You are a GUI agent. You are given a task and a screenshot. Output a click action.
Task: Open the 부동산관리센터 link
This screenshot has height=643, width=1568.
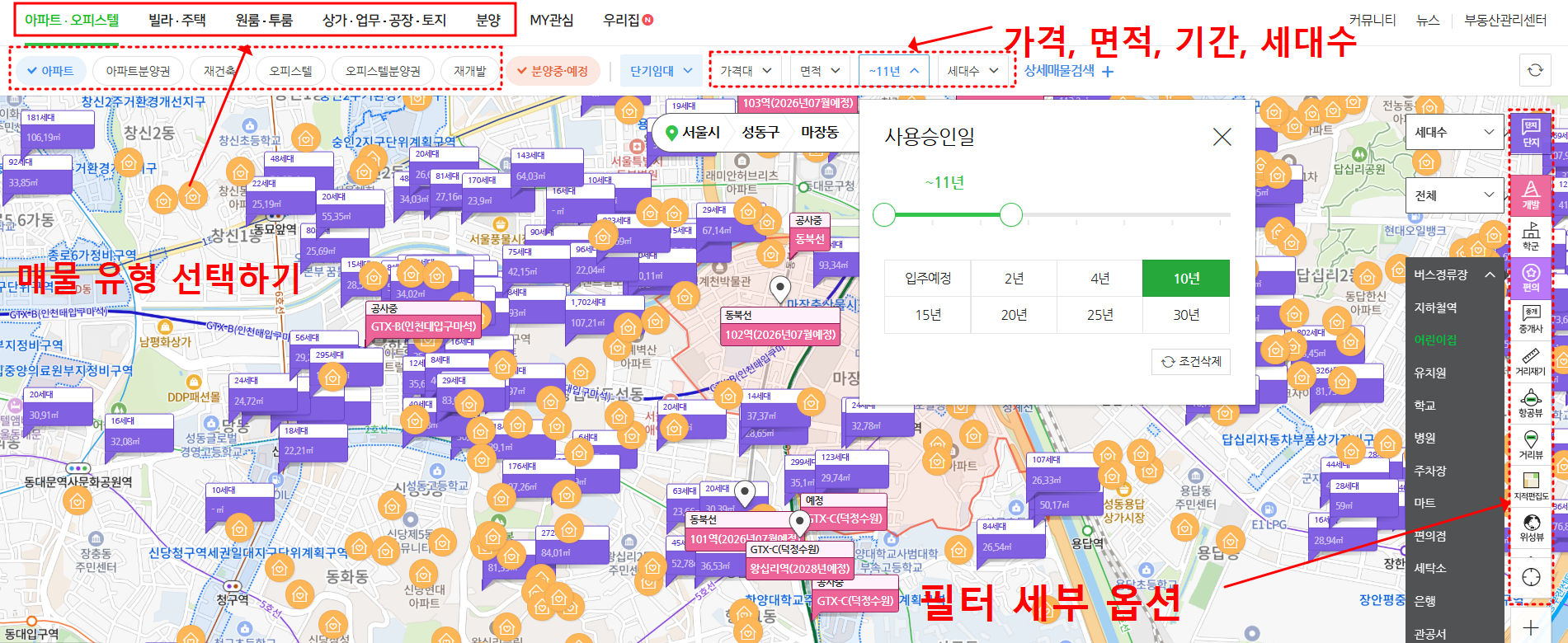point(1505,20)
